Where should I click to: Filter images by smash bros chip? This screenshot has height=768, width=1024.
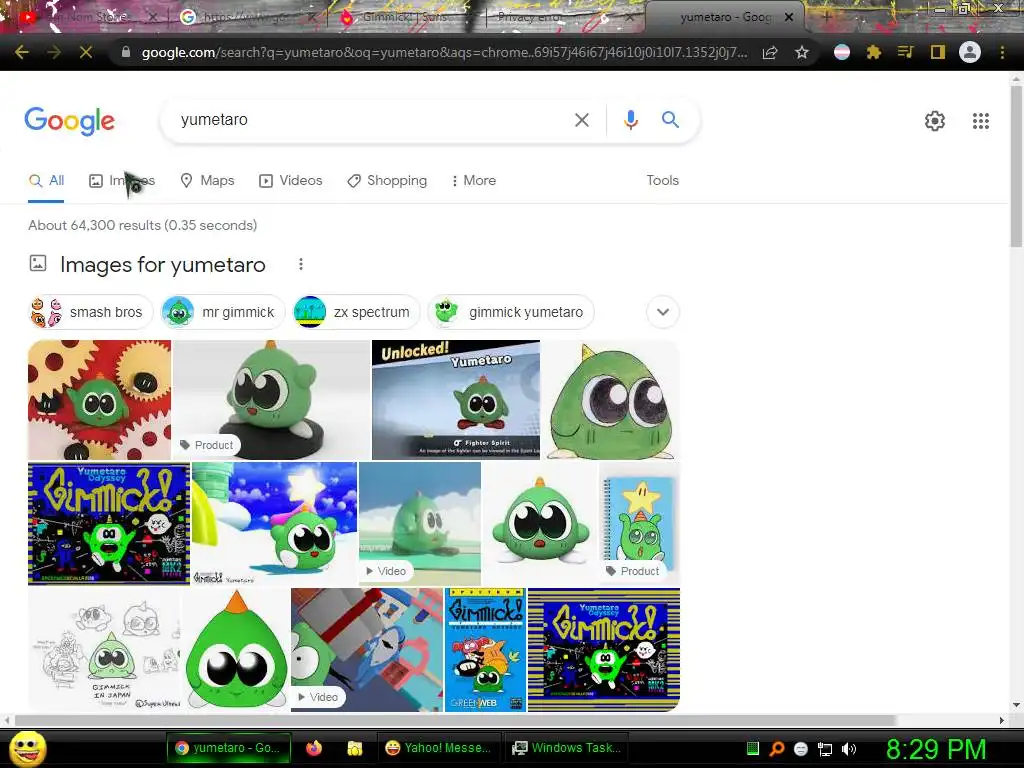(91, 312)
